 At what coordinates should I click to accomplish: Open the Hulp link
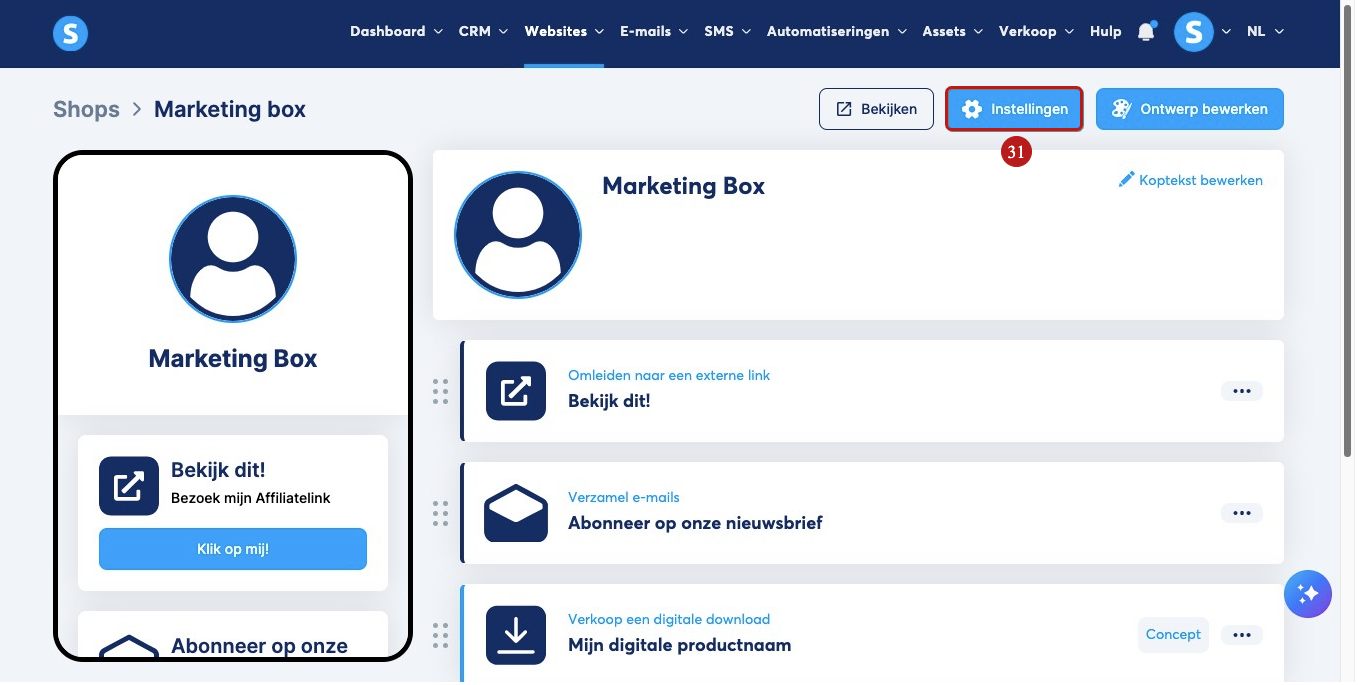[x=1106, y=32]
